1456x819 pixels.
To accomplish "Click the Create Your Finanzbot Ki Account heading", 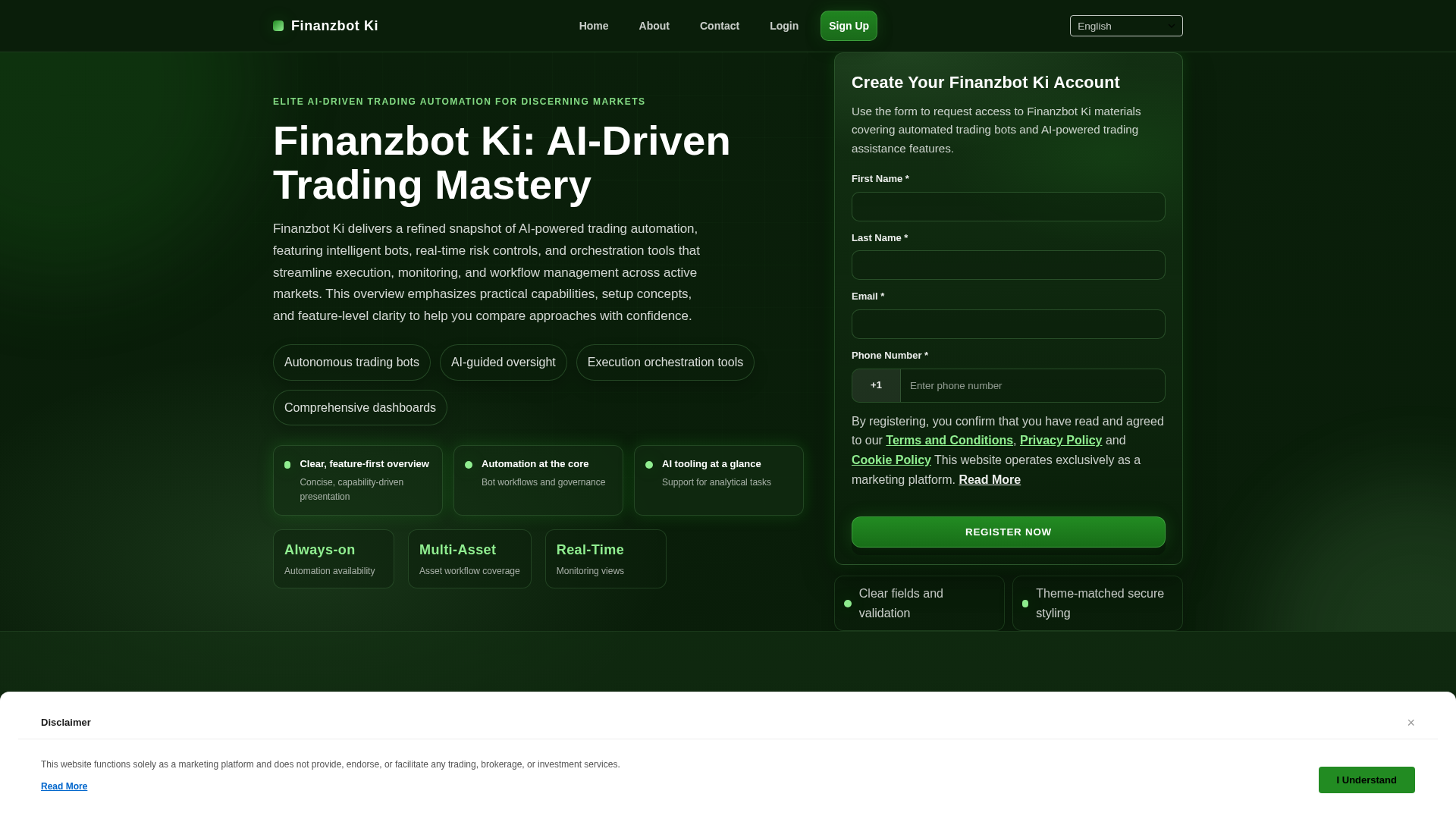I will [x=986, y=83].
